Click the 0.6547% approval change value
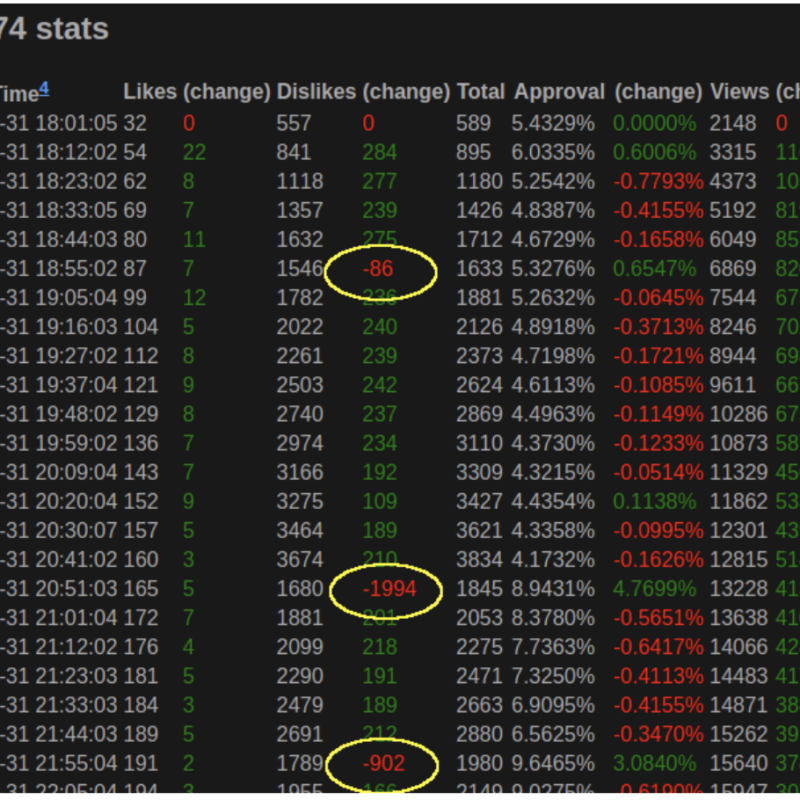The image size is (800, 800). 654,270
